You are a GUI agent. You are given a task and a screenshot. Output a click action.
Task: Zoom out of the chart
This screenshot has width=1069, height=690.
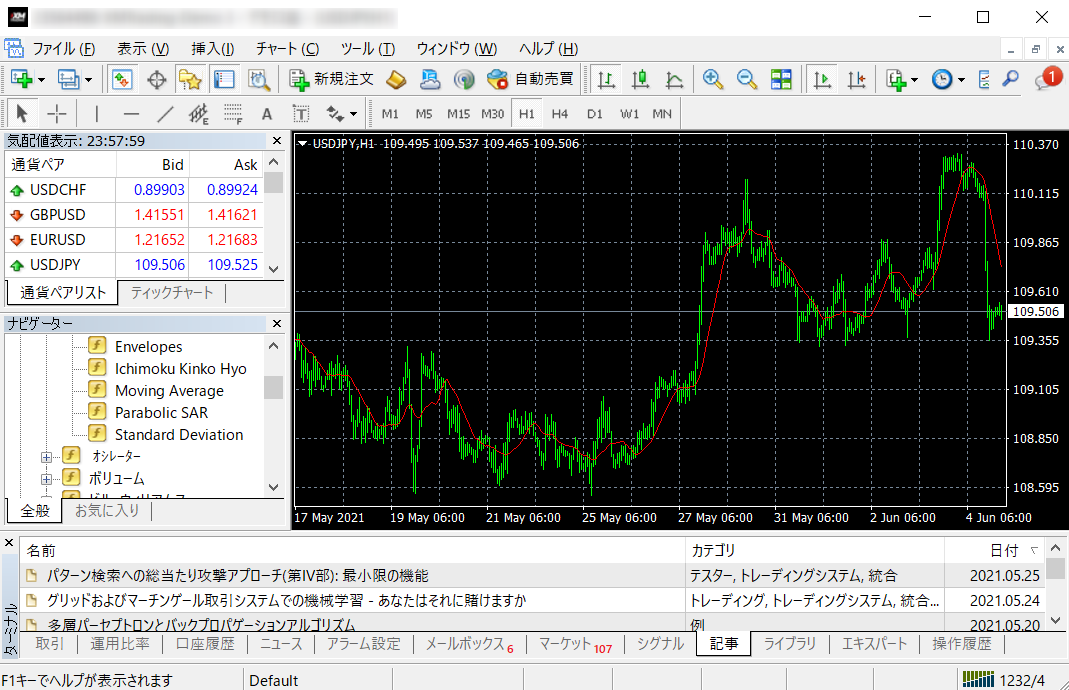pyautogui.click(x=747, y=79)
